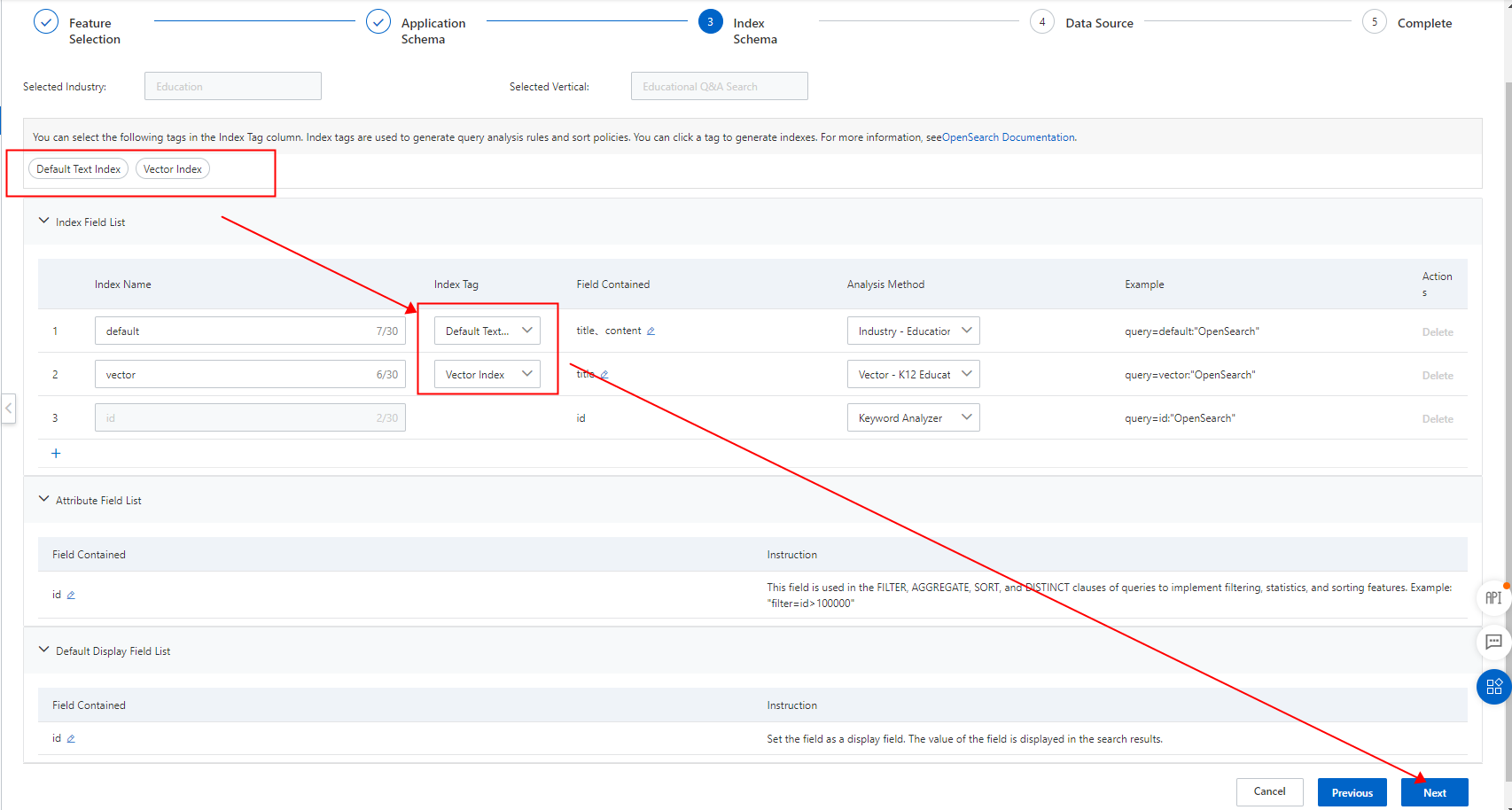Delete the default index row

(1438, 332)
